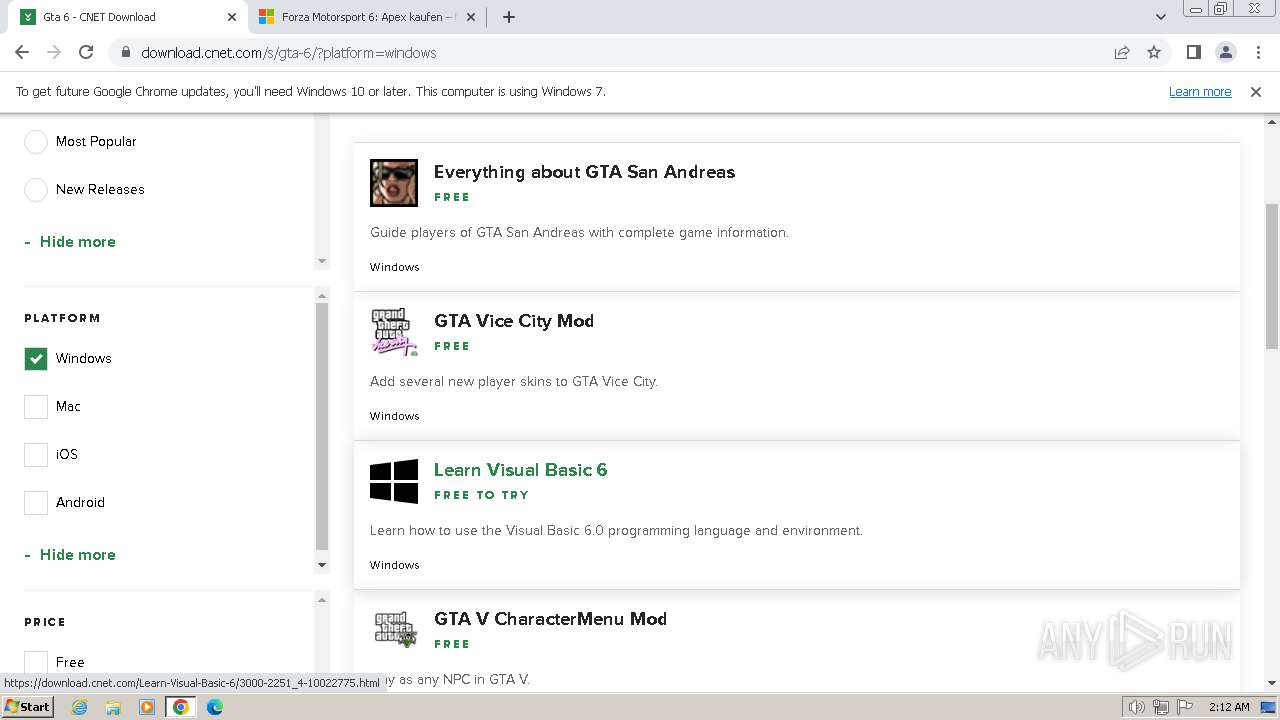
Task: Open the browser side panel
Action: [x=1193, y=52]
